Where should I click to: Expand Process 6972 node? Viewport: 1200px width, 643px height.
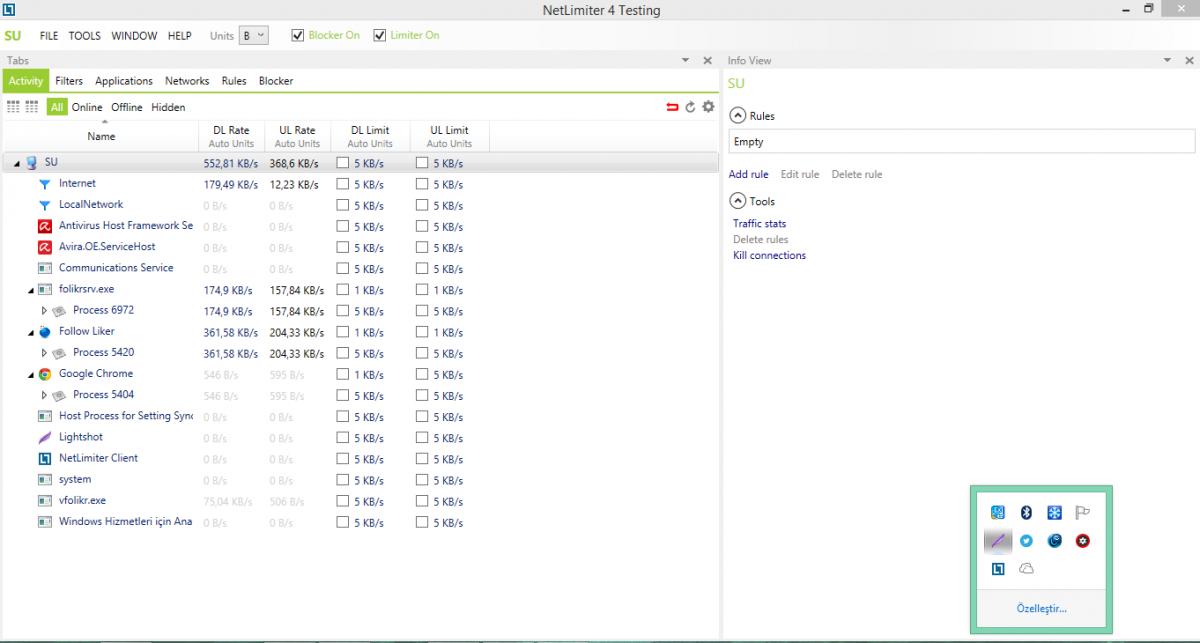[x=44, y=311]
